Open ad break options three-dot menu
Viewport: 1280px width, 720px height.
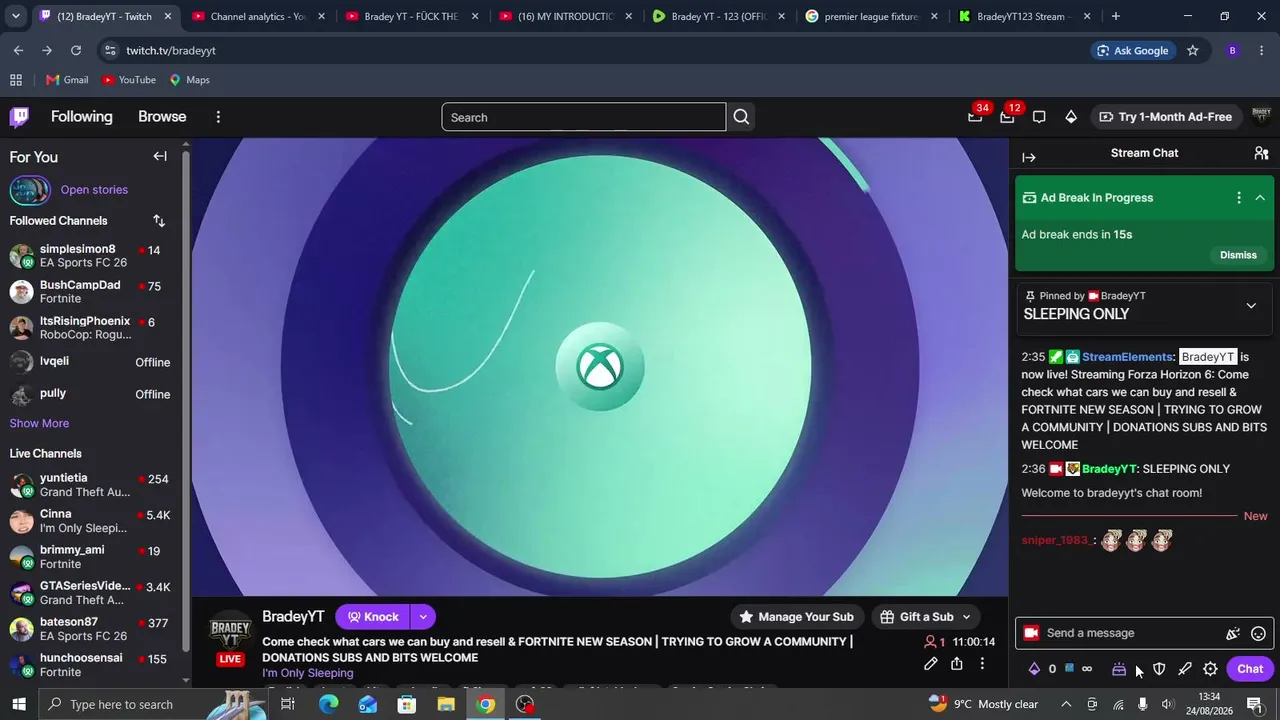(1239, 198)
